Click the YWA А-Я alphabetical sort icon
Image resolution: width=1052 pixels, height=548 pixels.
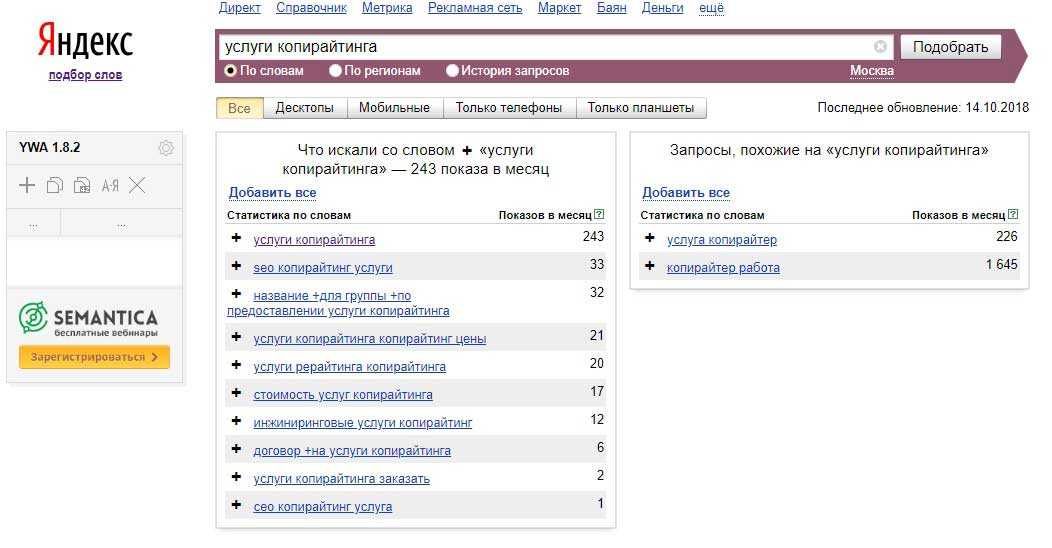[x=110, y=185]
